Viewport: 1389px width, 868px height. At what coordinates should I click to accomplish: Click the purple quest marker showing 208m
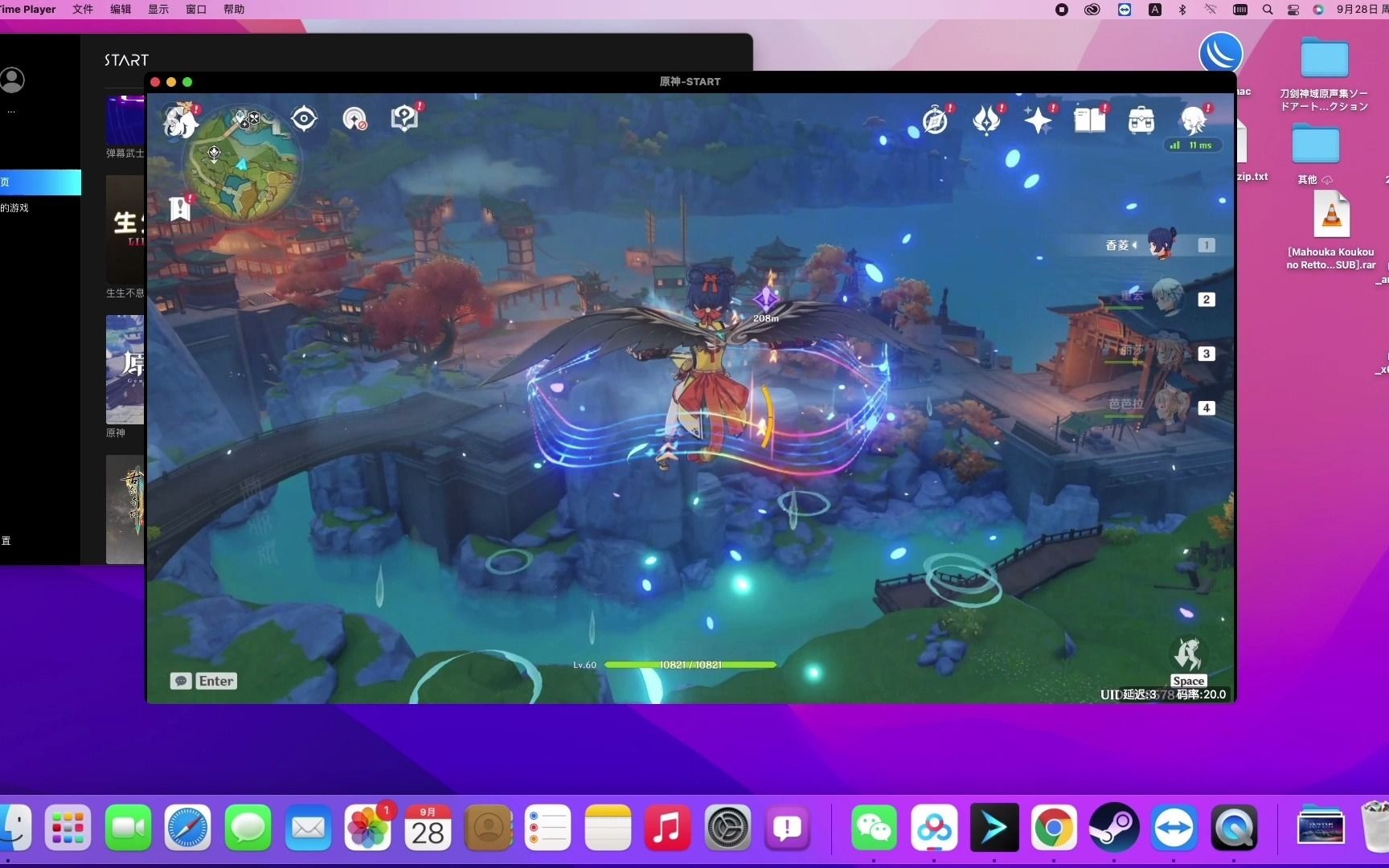[765, 299]
